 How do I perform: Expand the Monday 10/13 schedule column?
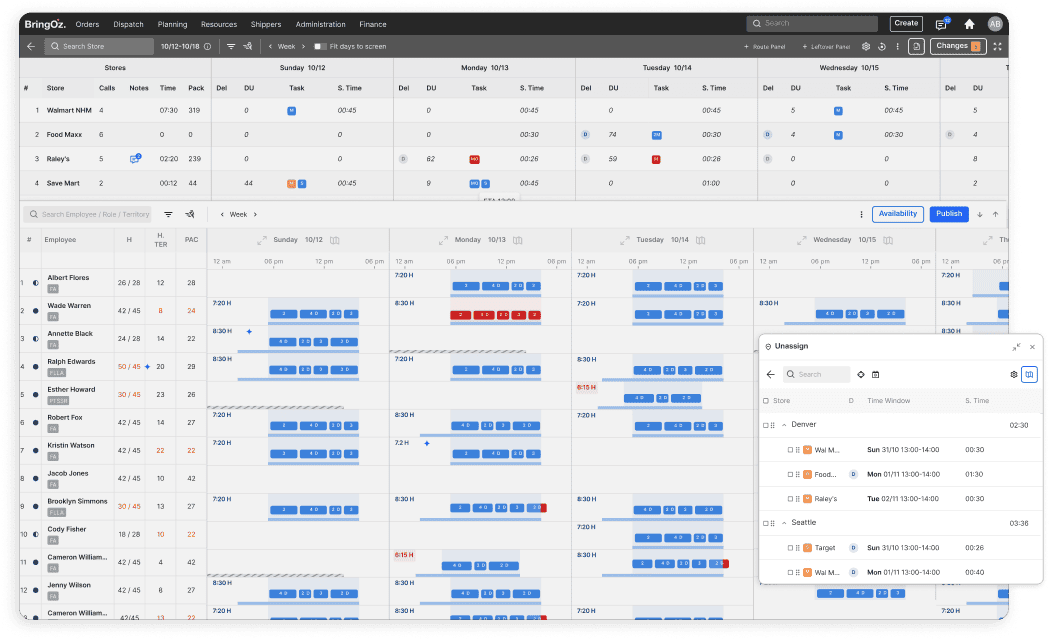point(444,240)
